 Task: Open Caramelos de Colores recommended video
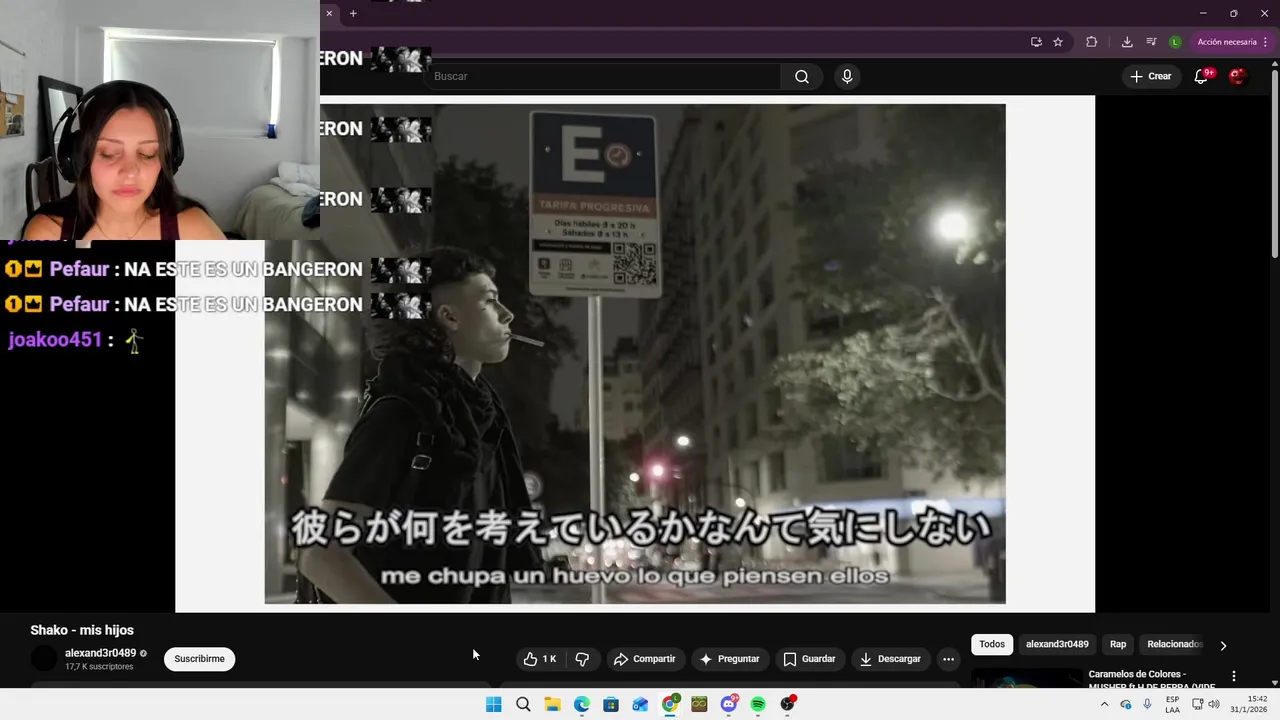click(1152, 679)
